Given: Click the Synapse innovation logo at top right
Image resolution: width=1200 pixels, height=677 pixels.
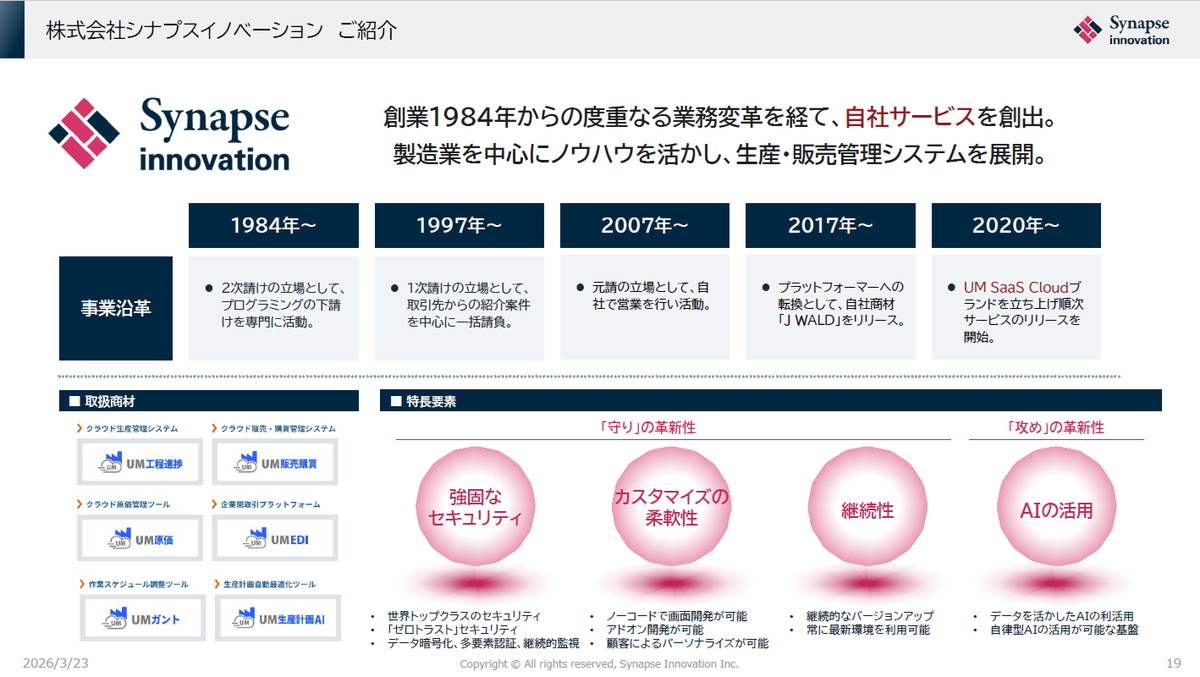Looking at the screenshot, I should (x=1121, y=29).
